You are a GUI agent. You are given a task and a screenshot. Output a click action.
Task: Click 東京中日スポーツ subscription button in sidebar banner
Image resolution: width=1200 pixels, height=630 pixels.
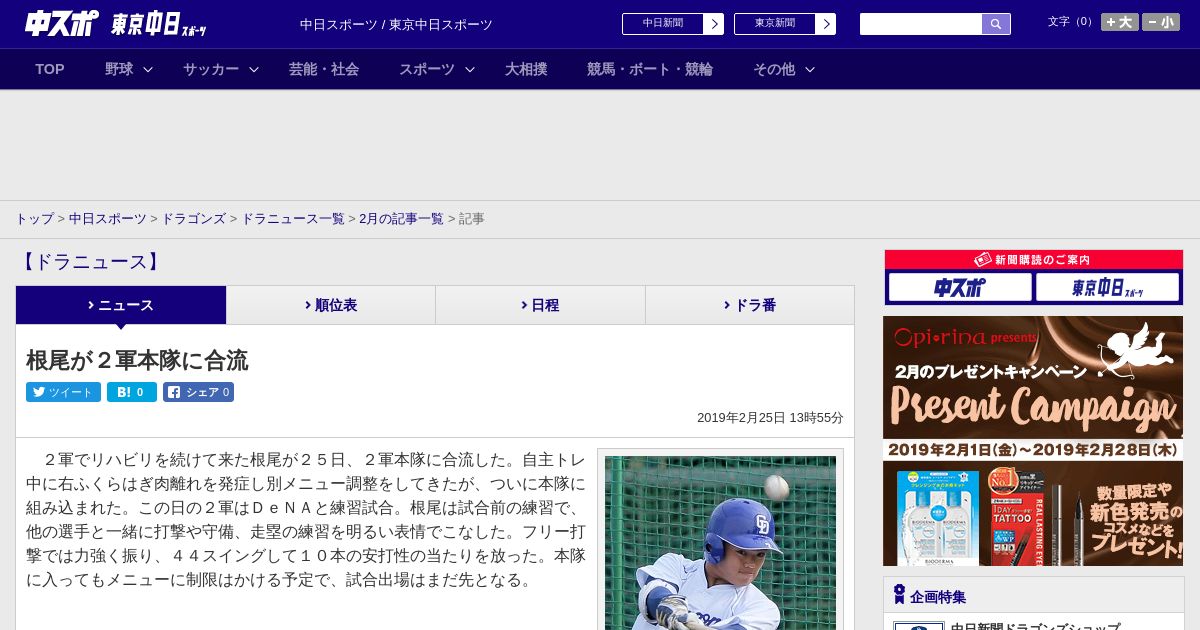(1108, 288)
